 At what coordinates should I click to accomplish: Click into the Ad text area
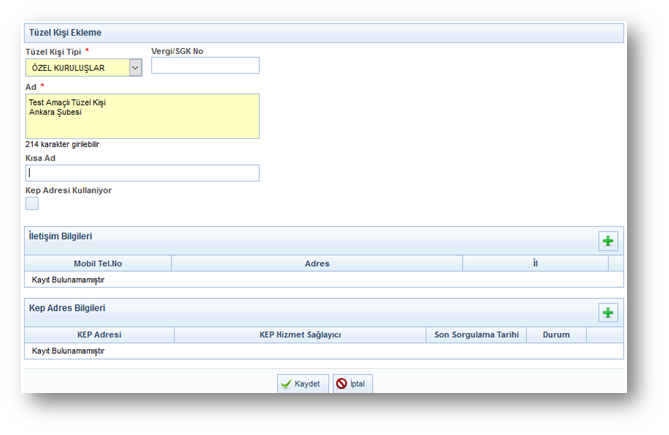tap(142, 116)
